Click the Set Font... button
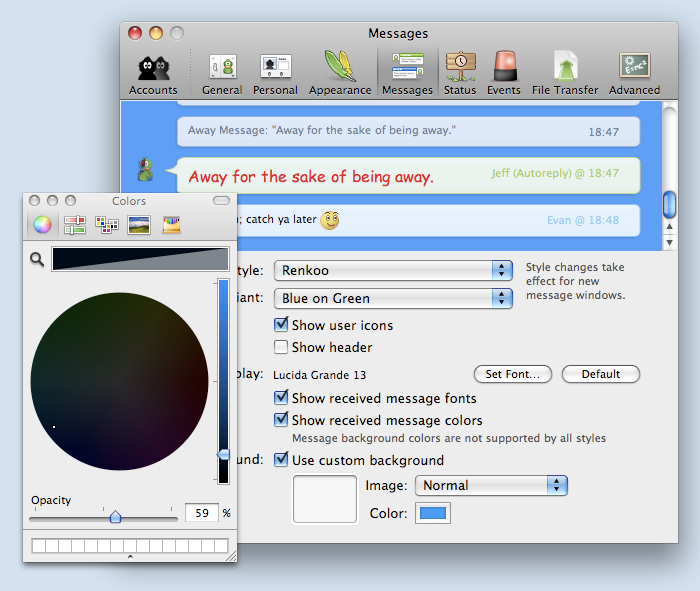Screen dimensions: 700x591 click(x=512, y=374)
